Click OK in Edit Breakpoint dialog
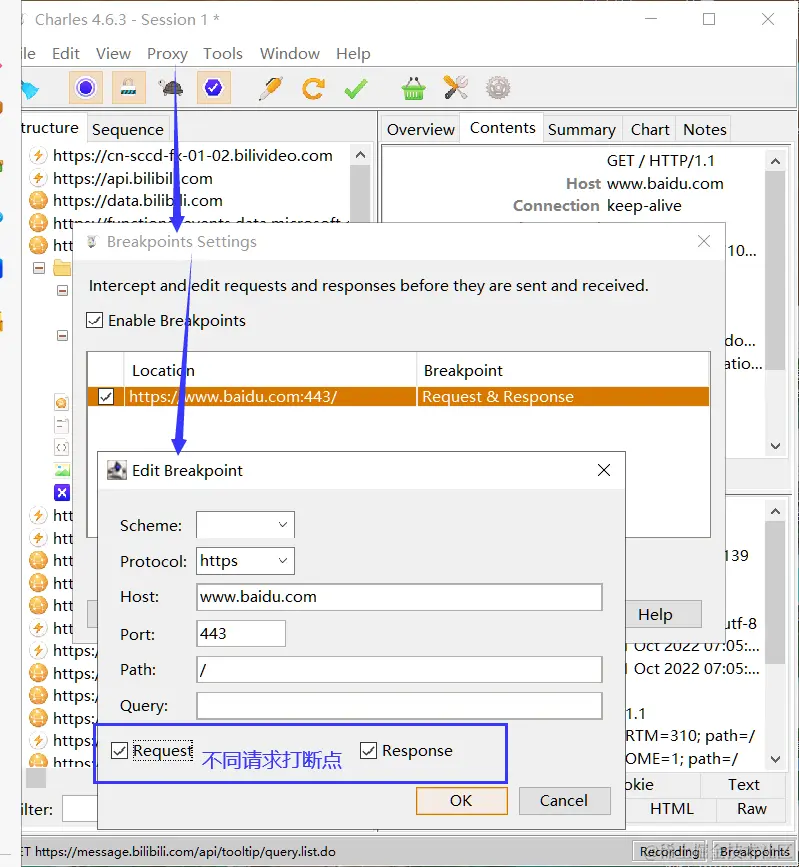Viewport: 799px width, 867px height. [461, 801]
